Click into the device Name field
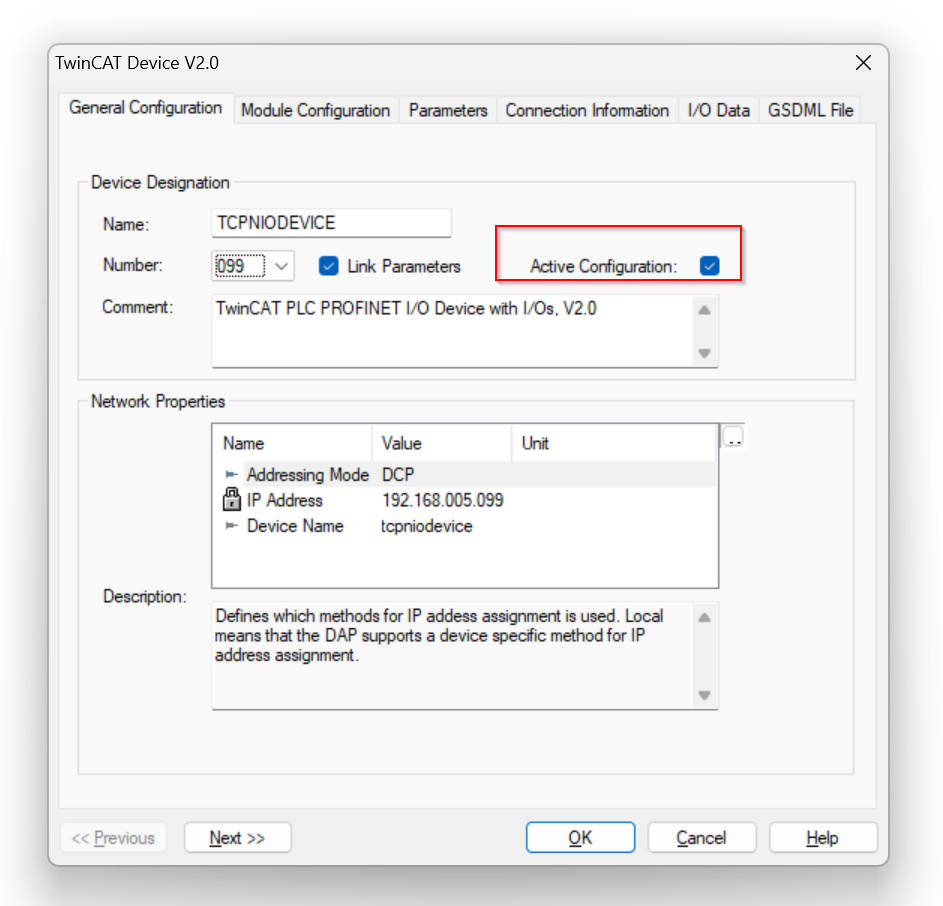 (x=331, y=223)
